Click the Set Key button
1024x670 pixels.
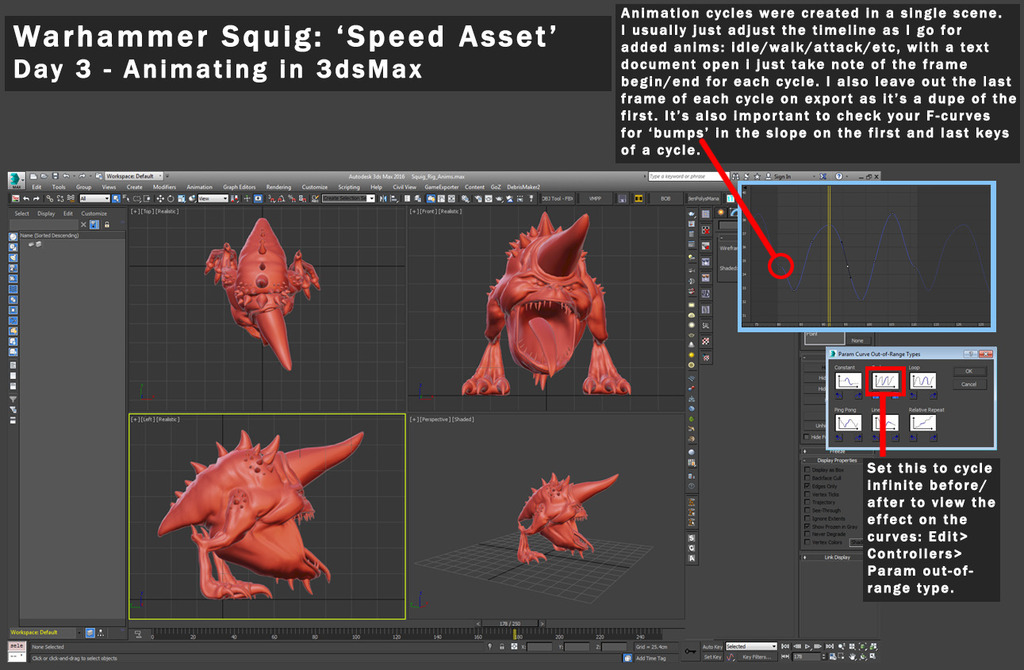712,657
